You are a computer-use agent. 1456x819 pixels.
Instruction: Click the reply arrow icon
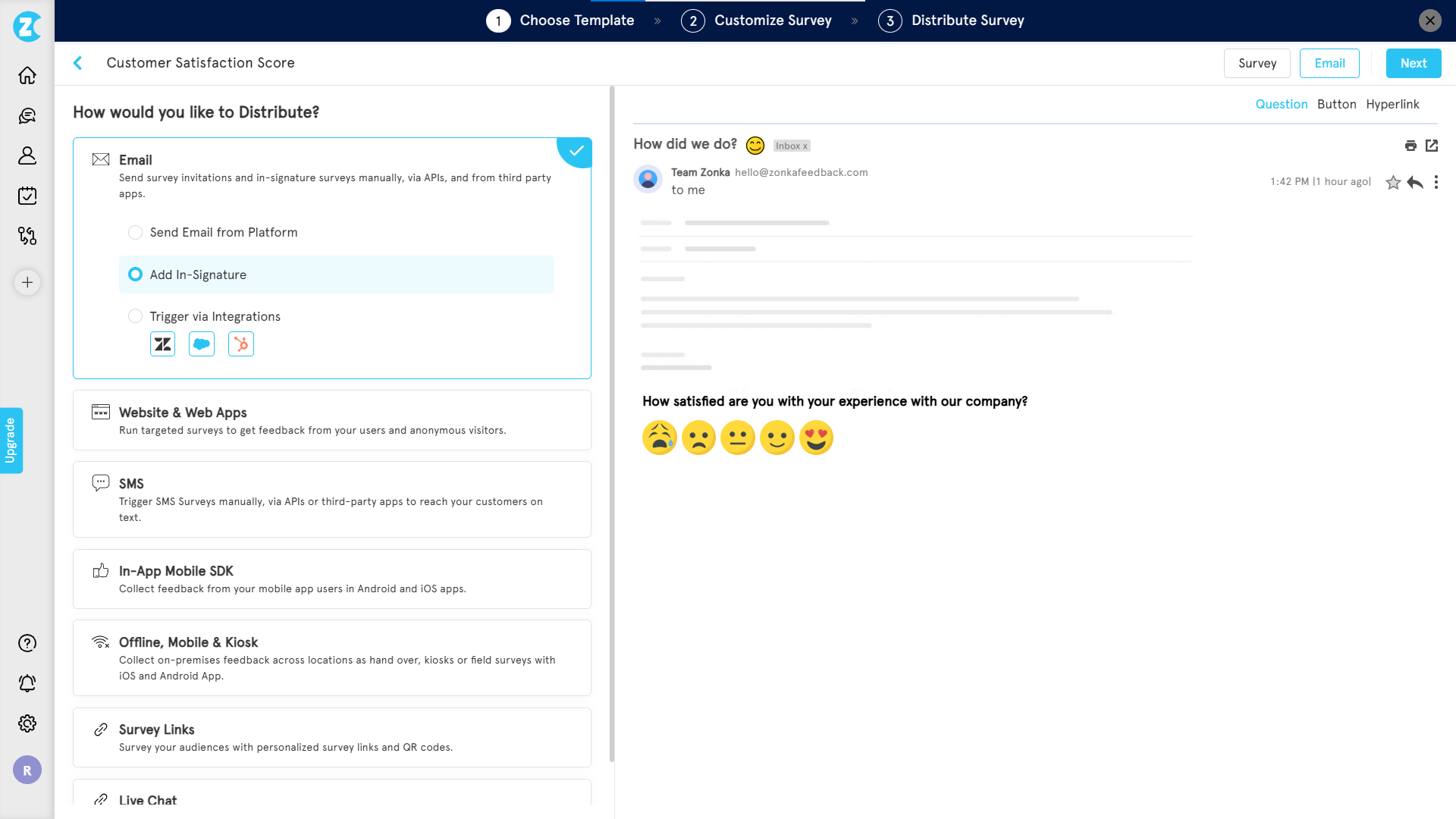coord(1416,182)
